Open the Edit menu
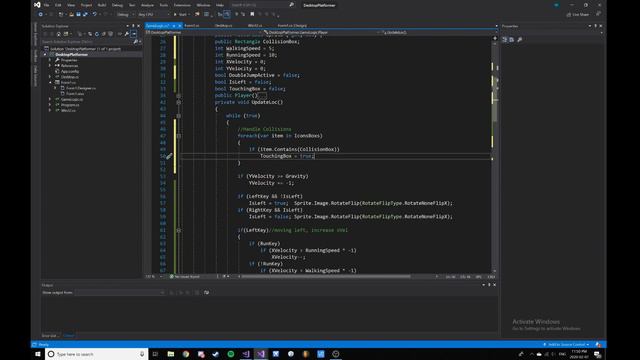 58,5
